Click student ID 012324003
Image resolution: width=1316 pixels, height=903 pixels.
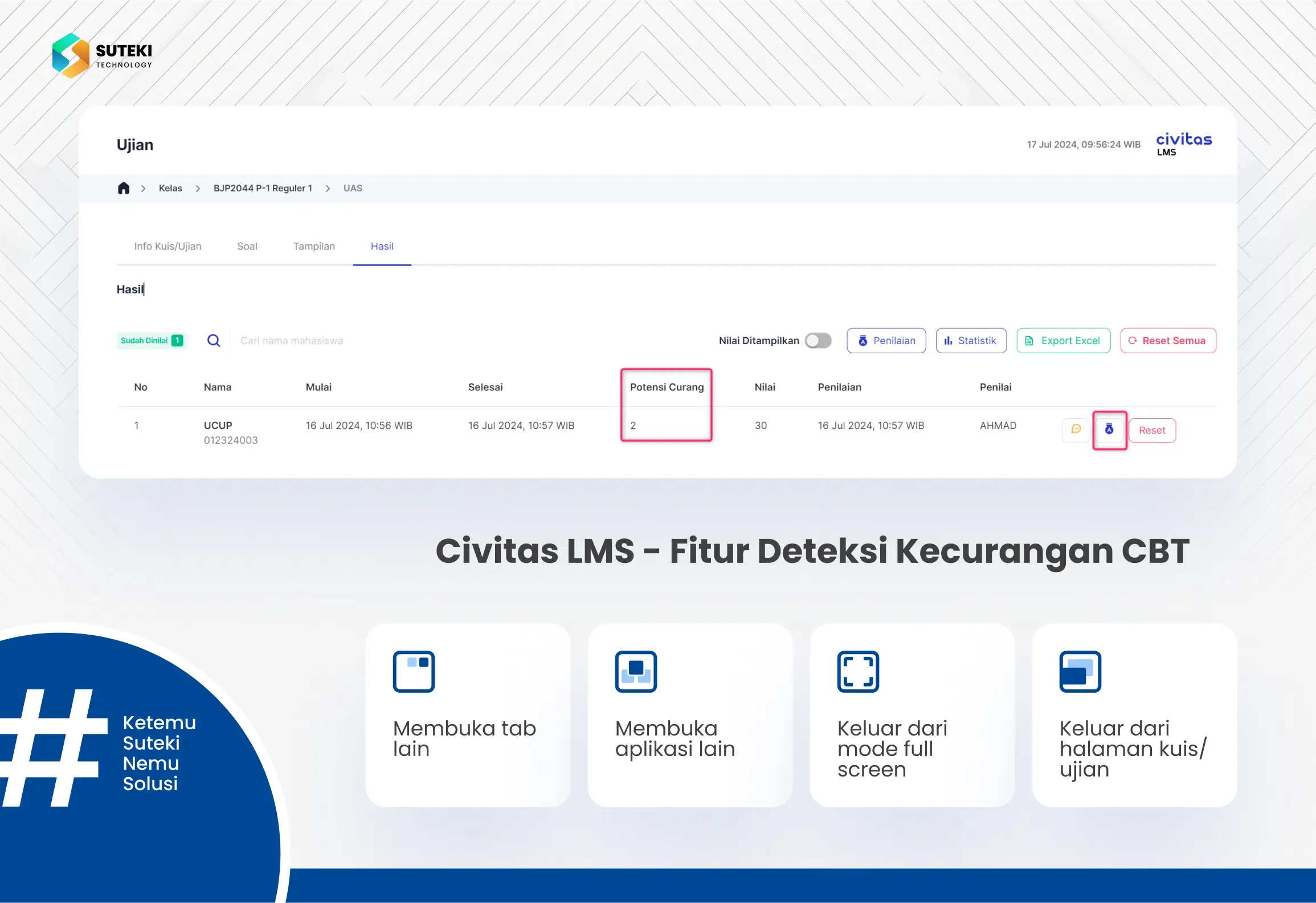(x=231, y=440)
